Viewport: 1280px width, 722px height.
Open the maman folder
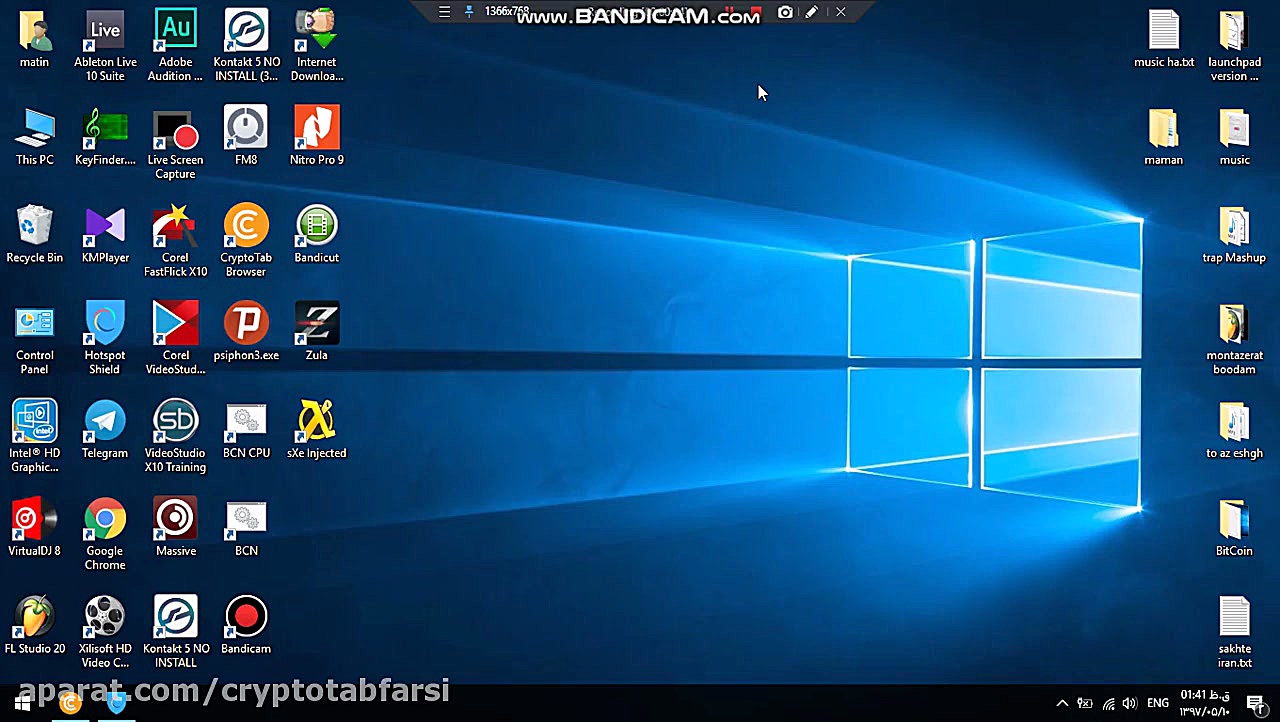1164,137
